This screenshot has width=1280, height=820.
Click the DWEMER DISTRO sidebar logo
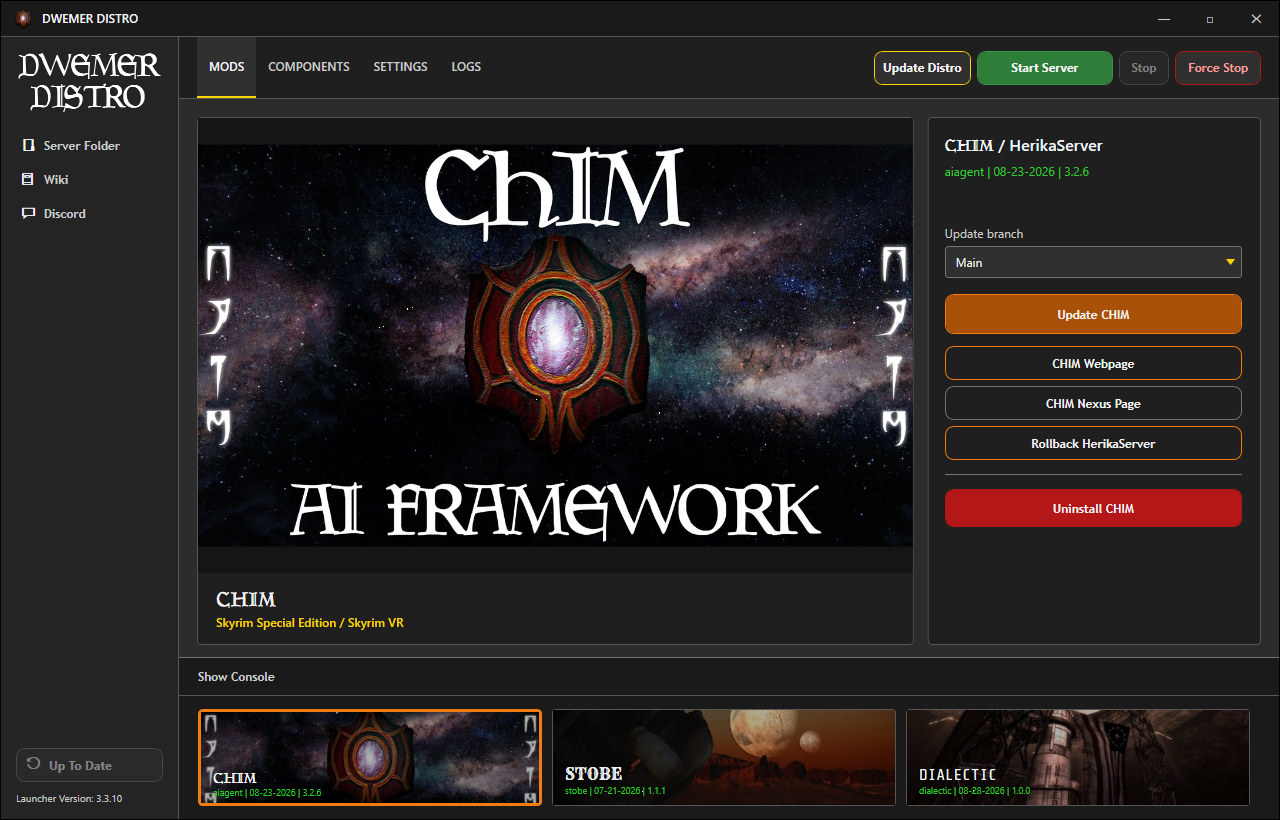click(89, 81)
